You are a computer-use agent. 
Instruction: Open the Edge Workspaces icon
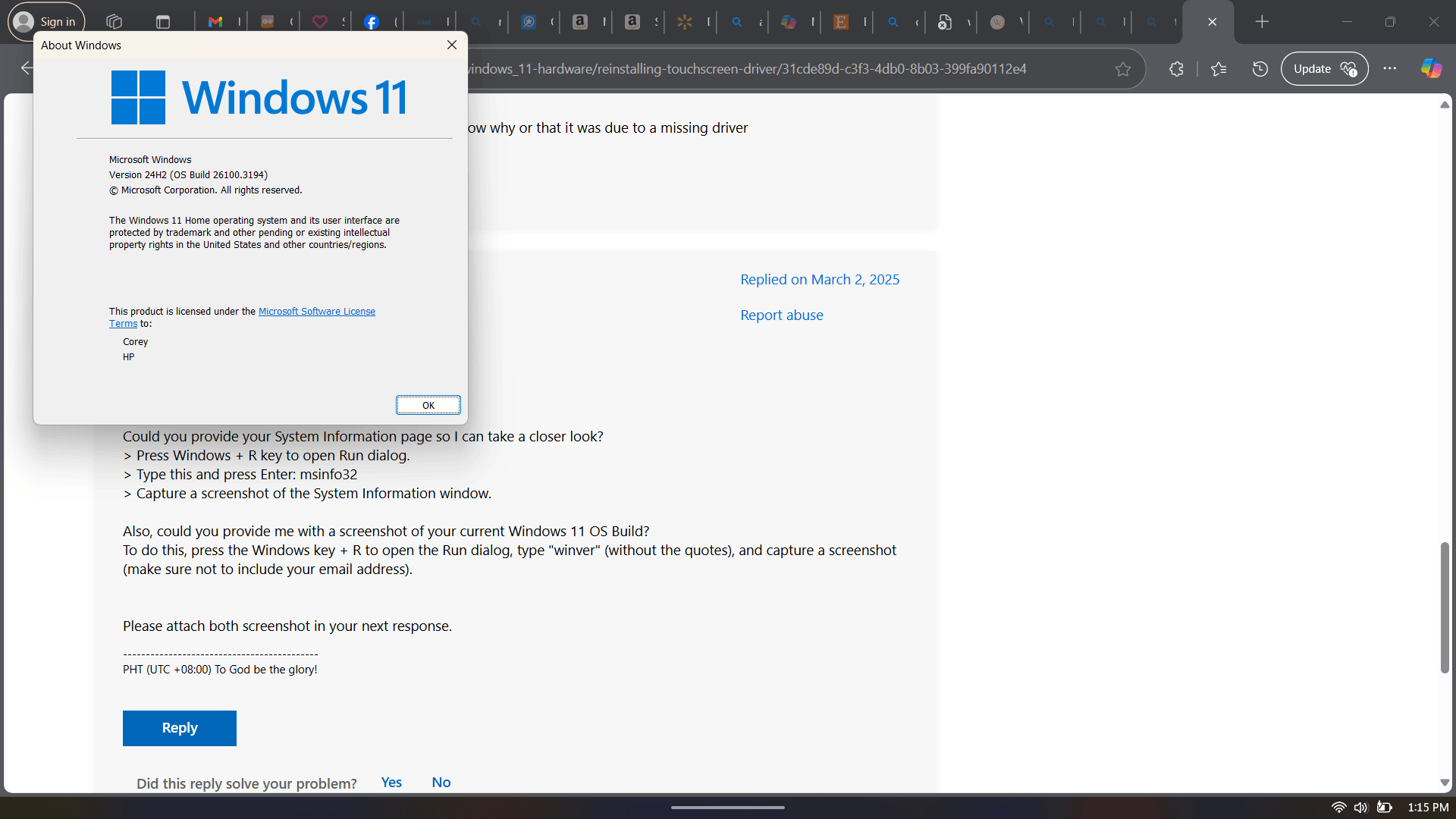coord(115,22)
